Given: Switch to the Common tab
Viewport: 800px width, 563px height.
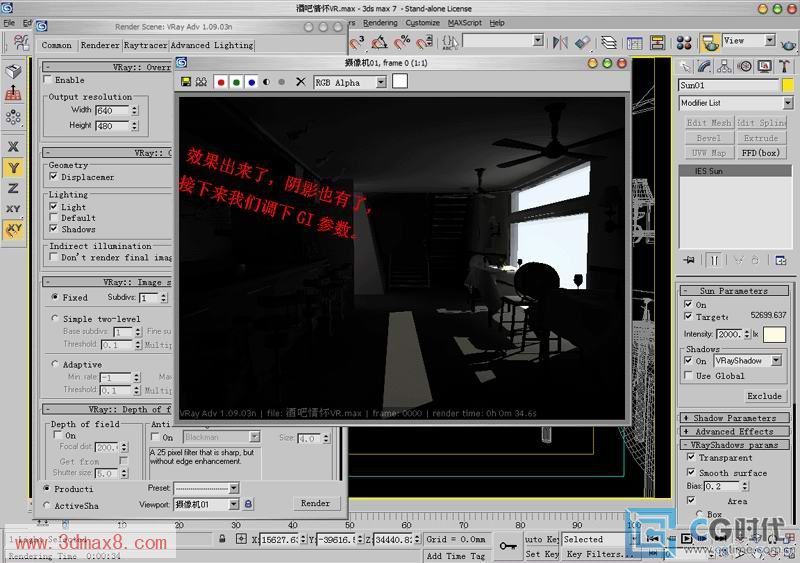Looking at the screenshot, I should (57, 45).
